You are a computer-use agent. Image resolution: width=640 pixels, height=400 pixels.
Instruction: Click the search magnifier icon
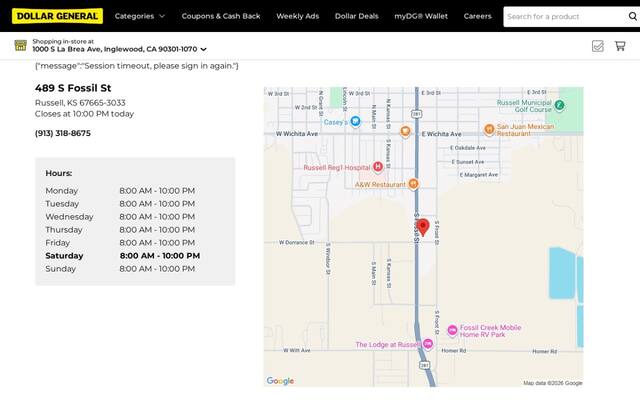[633, 16]
